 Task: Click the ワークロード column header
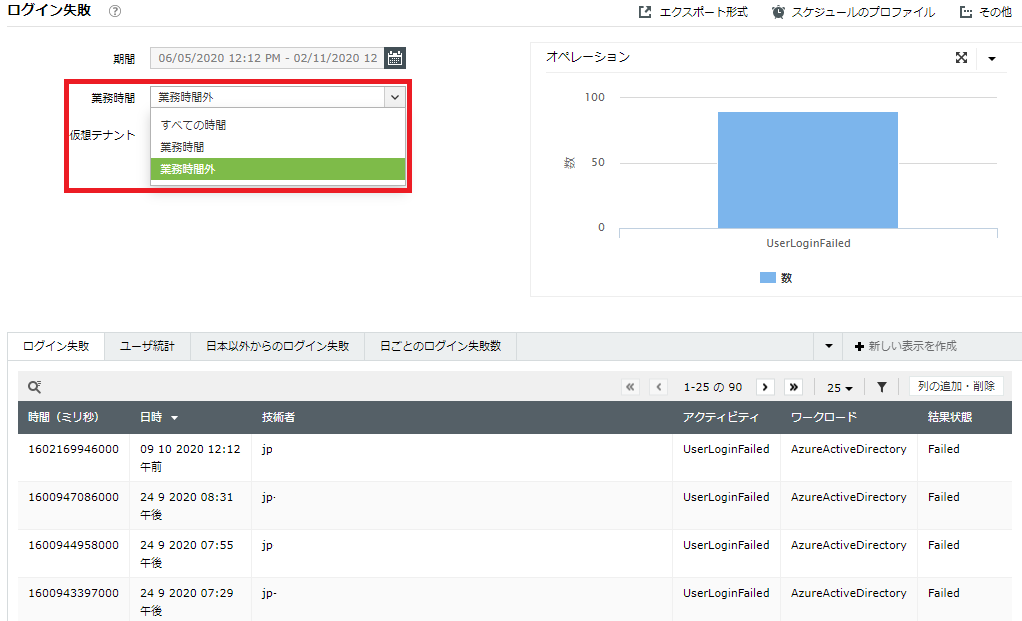coord(824,417)
